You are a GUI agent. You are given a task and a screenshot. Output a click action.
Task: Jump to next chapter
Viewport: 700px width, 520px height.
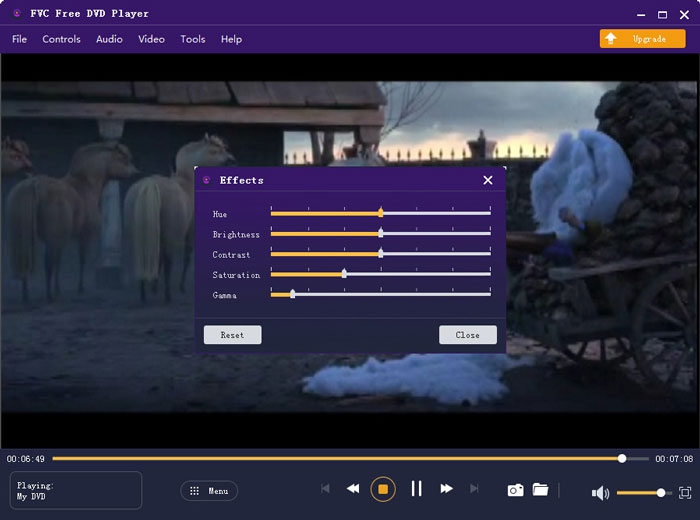pyautogui.click(x=475, y=489)
